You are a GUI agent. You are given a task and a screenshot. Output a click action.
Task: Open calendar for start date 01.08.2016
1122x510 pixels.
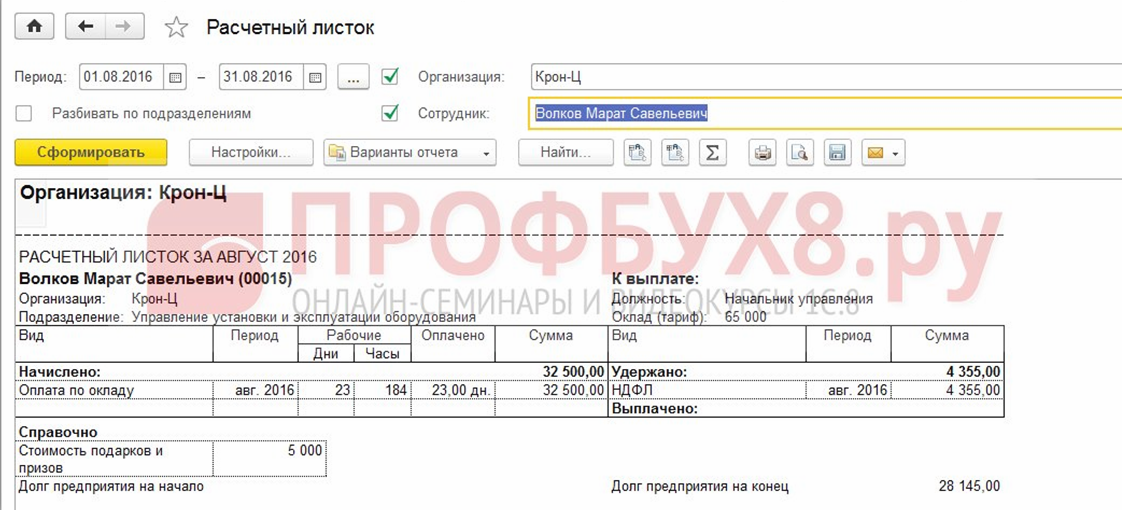(x=175, y=77)
